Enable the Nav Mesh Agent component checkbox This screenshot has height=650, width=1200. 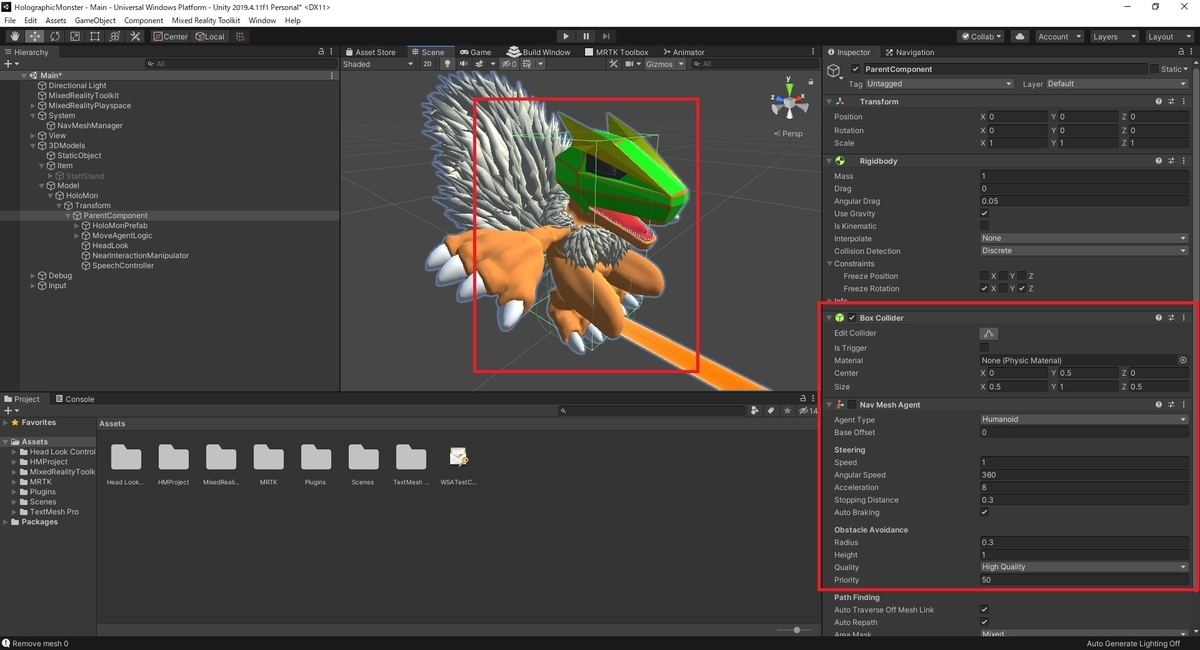[852, 405]
